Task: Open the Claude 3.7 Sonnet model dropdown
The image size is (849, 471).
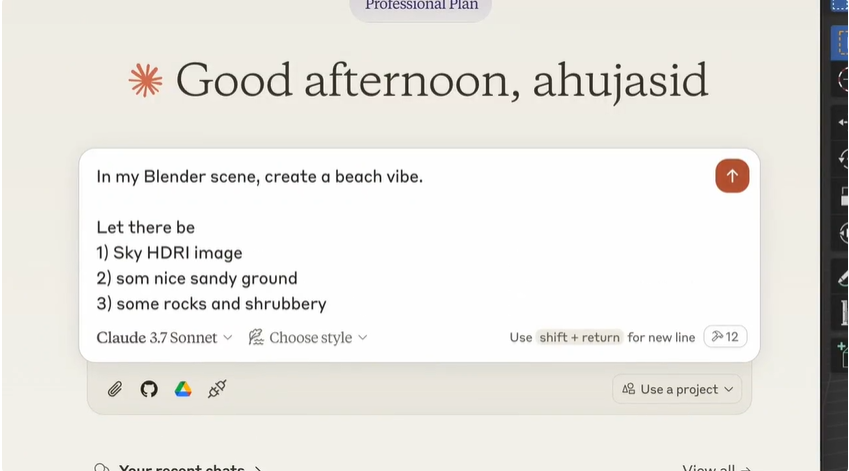Action: tap(164, 338)
